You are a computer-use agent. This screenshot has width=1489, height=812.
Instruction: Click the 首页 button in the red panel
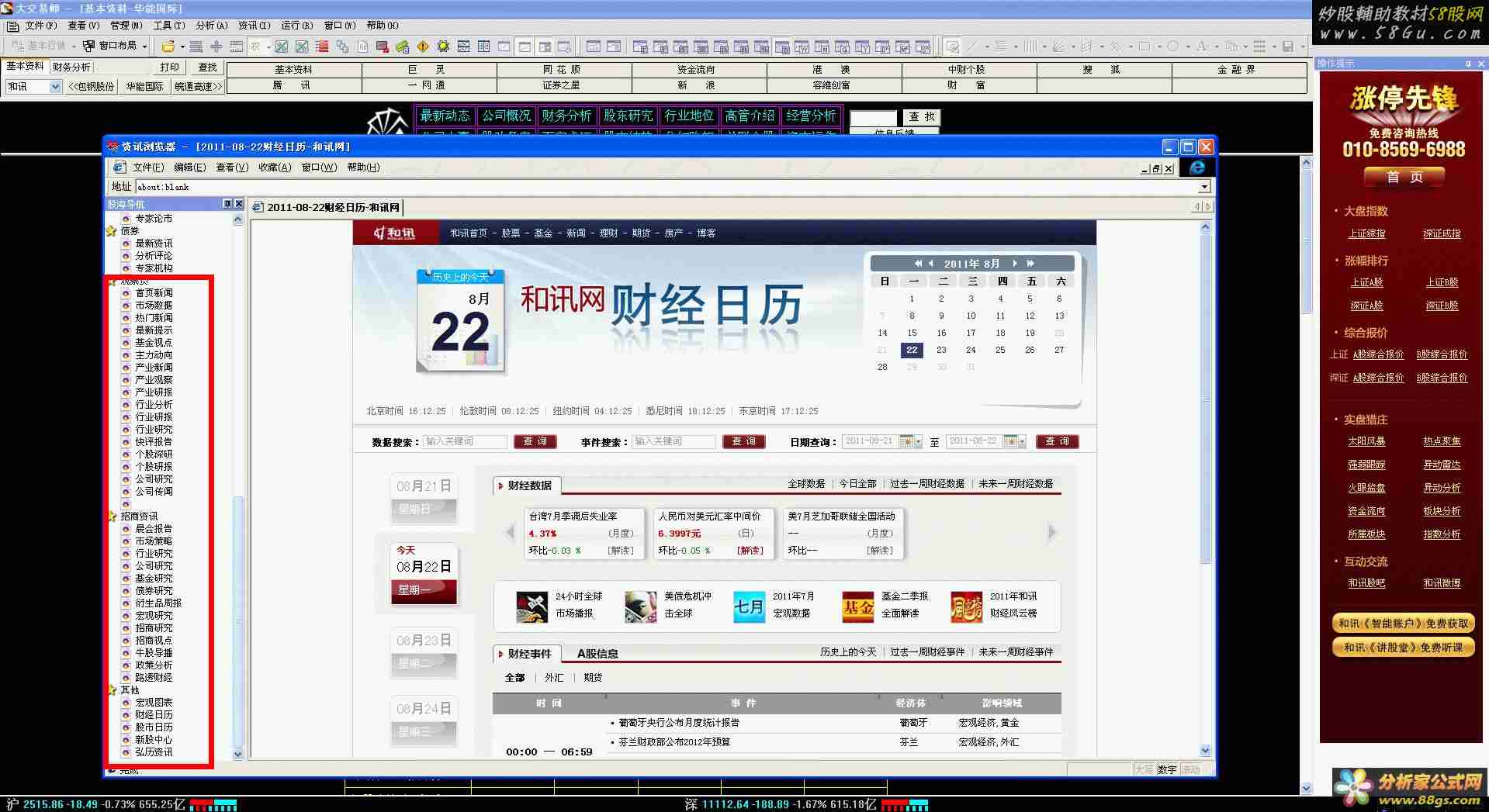point(1404,178)
